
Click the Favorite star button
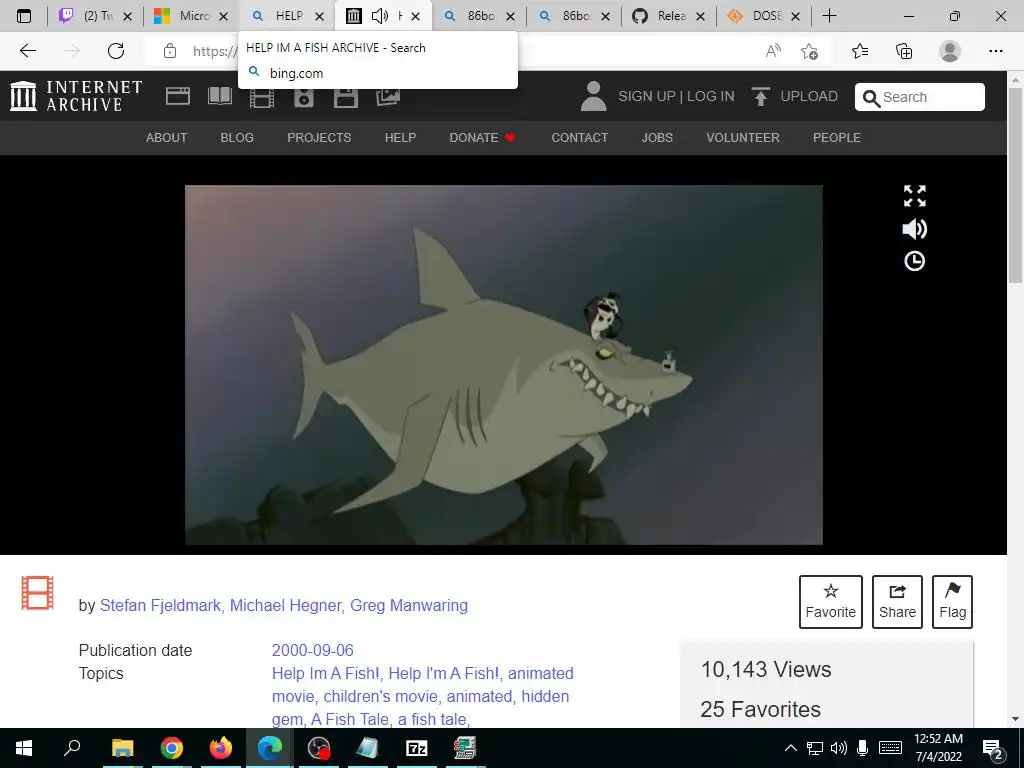tap(831, 601)
